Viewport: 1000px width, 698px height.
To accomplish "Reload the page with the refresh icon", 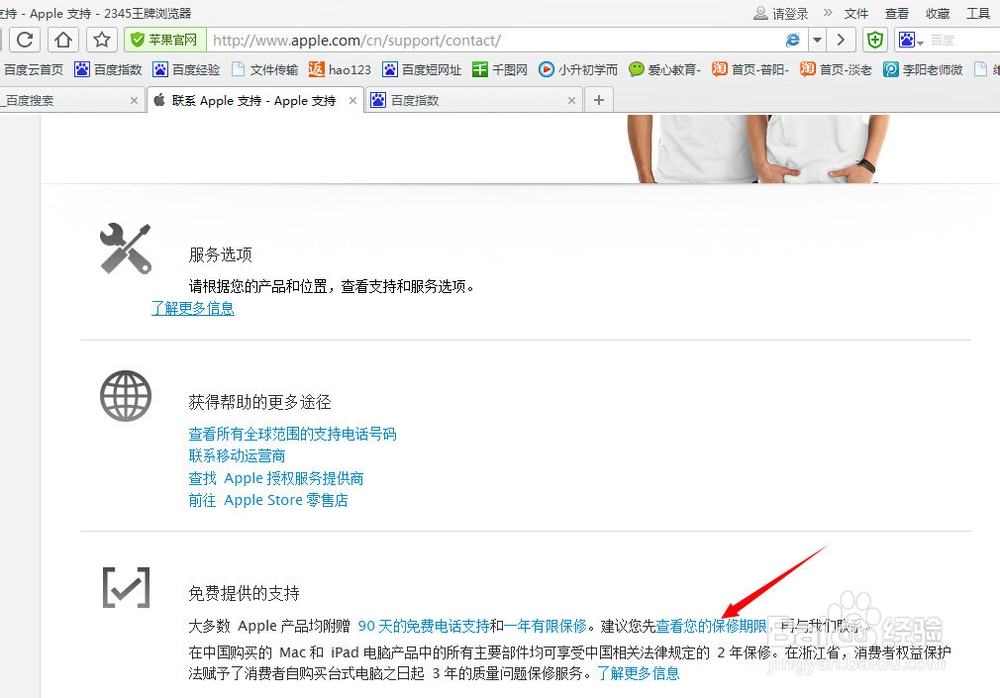I will pos(25,40).
